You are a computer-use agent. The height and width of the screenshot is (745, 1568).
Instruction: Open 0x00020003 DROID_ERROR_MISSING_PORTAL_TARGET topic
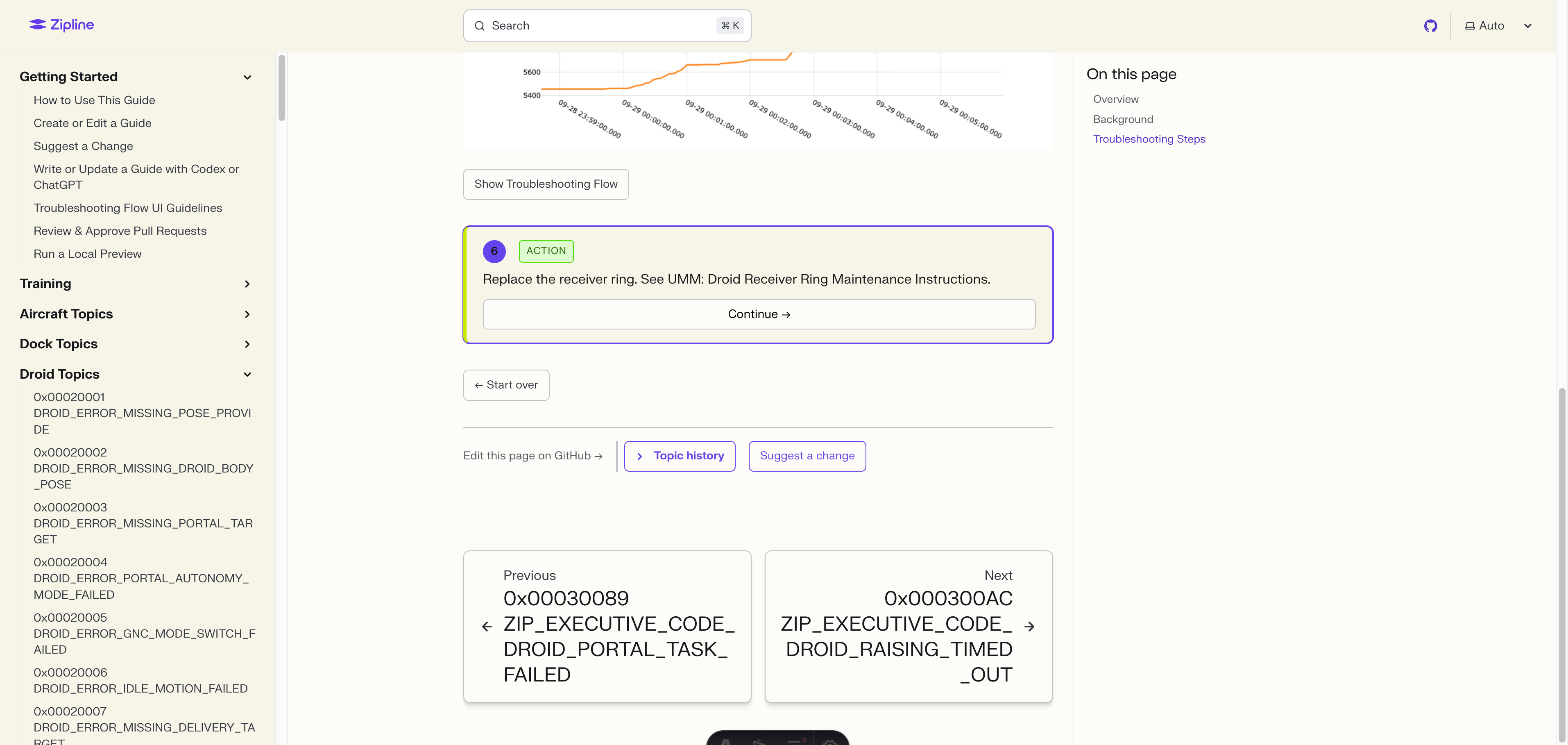[143, 523]
